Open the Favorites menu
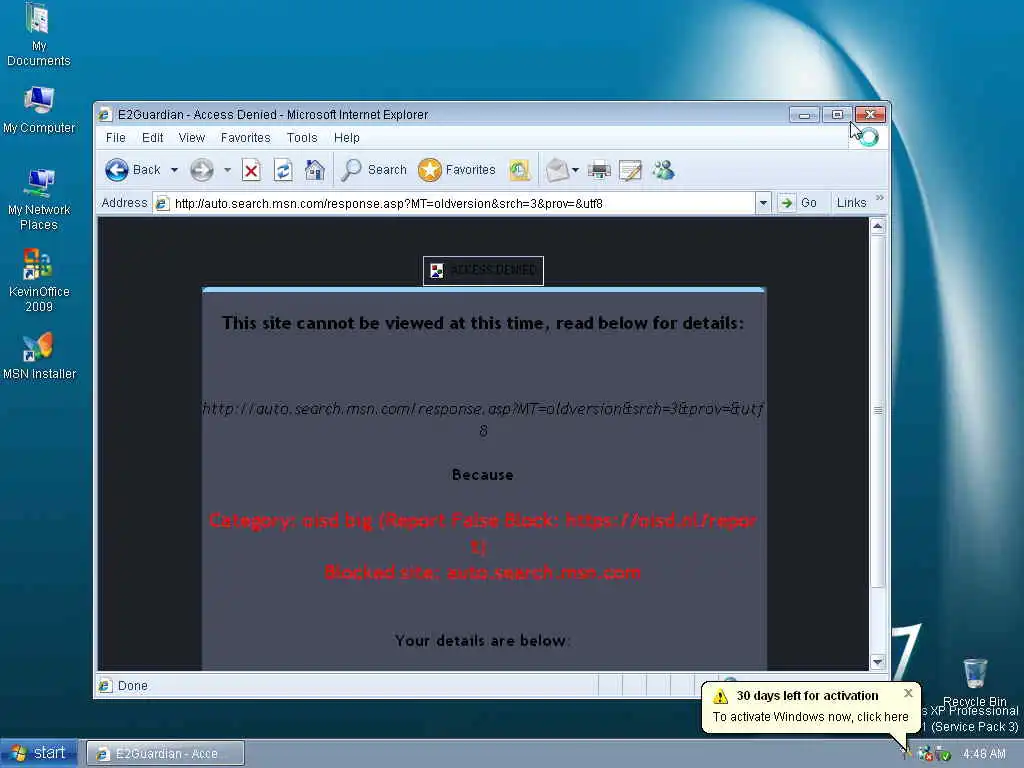 point(246,138)
